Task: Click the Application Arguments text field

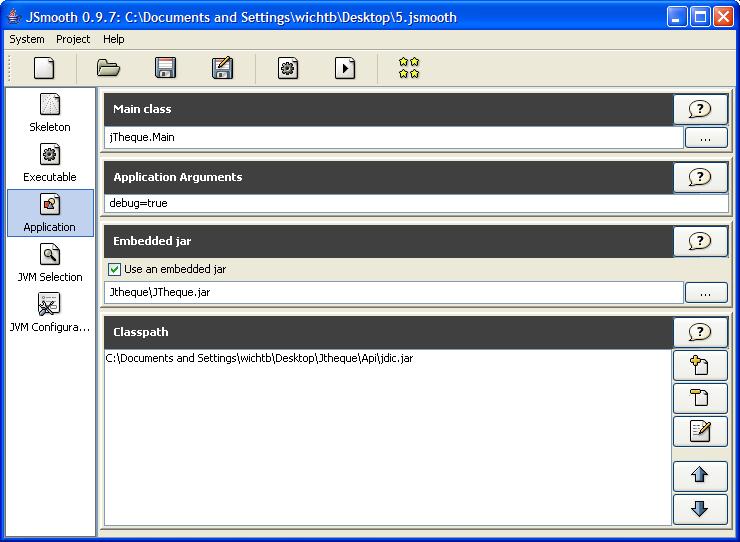Action: pos(416,203)
